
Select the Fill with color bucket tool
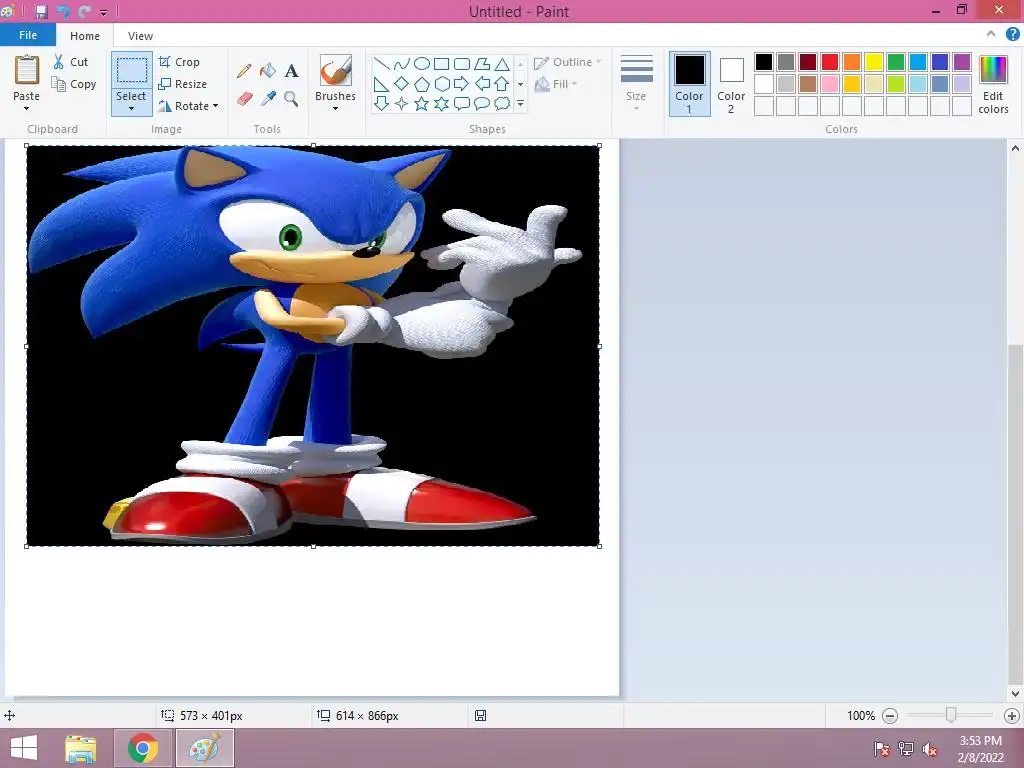point(268,71)
